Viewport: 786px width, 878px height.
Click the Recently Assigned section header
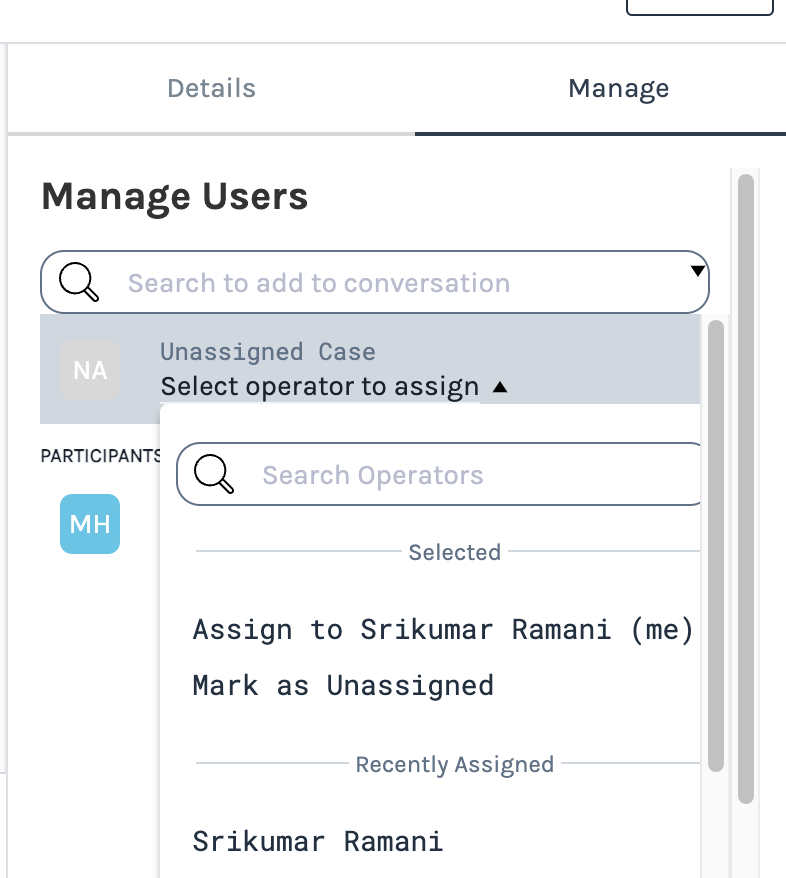tap(454, 765)
